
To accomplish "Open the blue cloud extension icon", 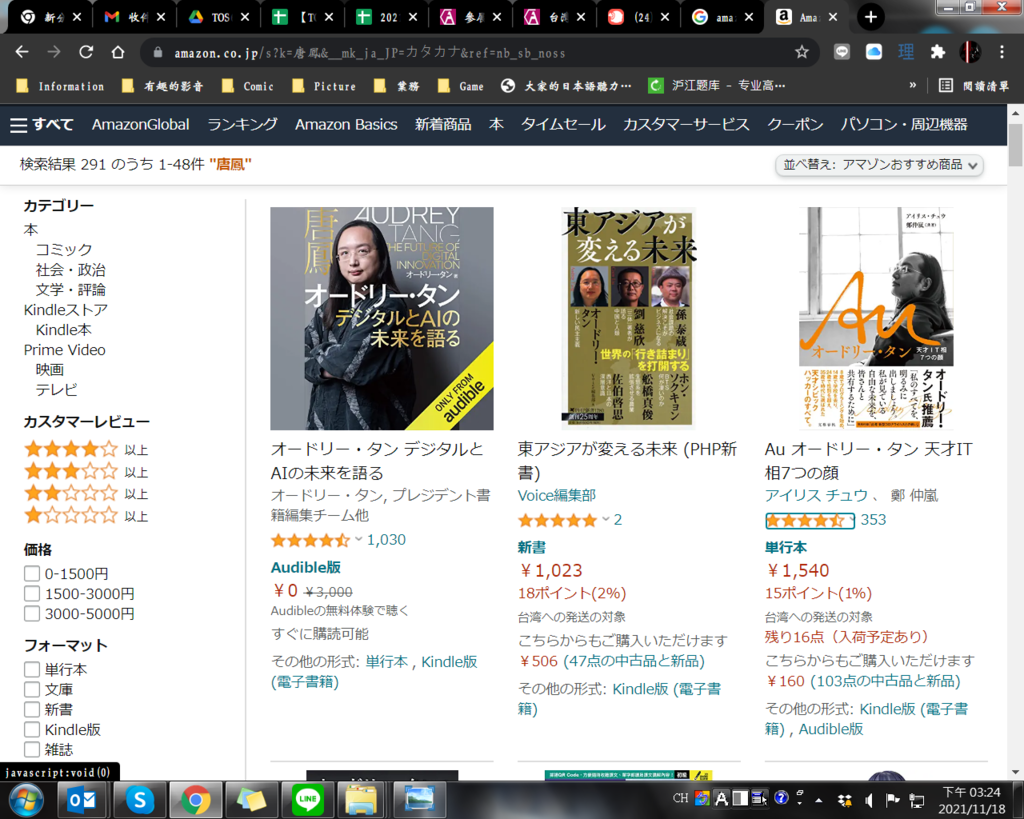I will 874,52.
